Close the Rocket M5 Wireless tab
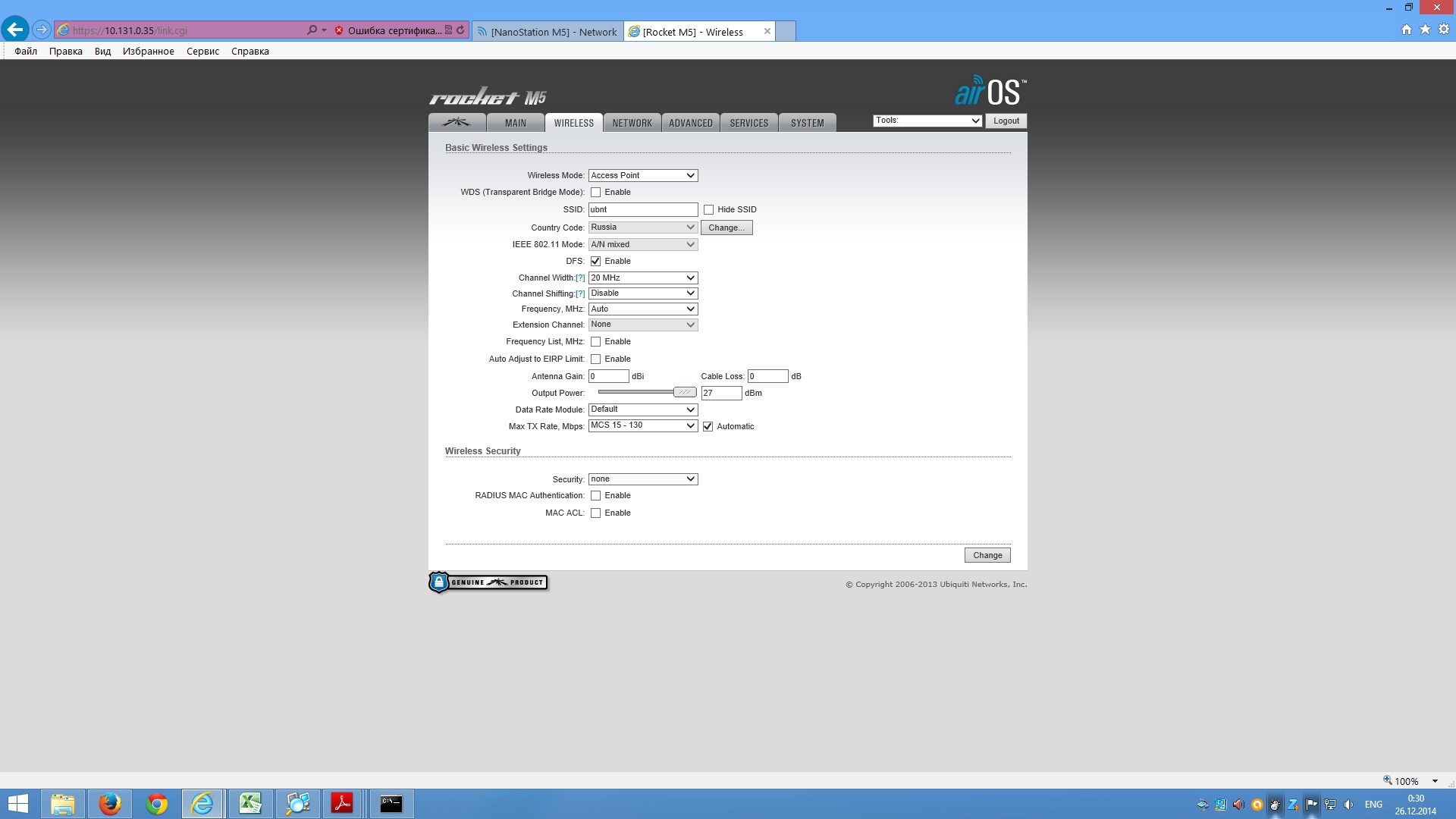The width and height of the screenshot is (1456, 819). (767, 31)
